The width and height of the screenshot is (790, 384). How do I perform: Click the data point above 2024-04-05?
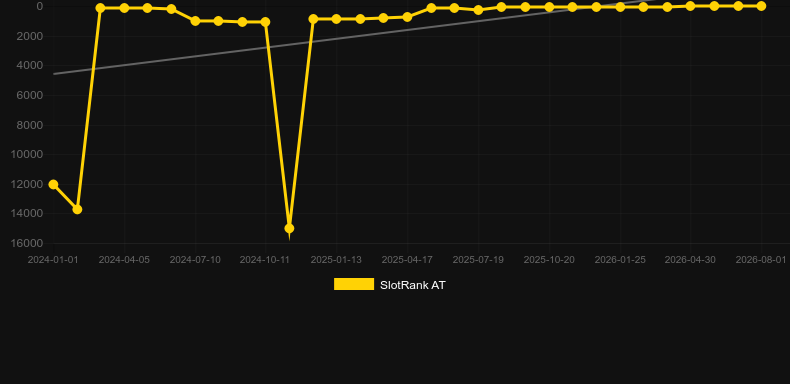pyautogui.click(x=124, y=8)
